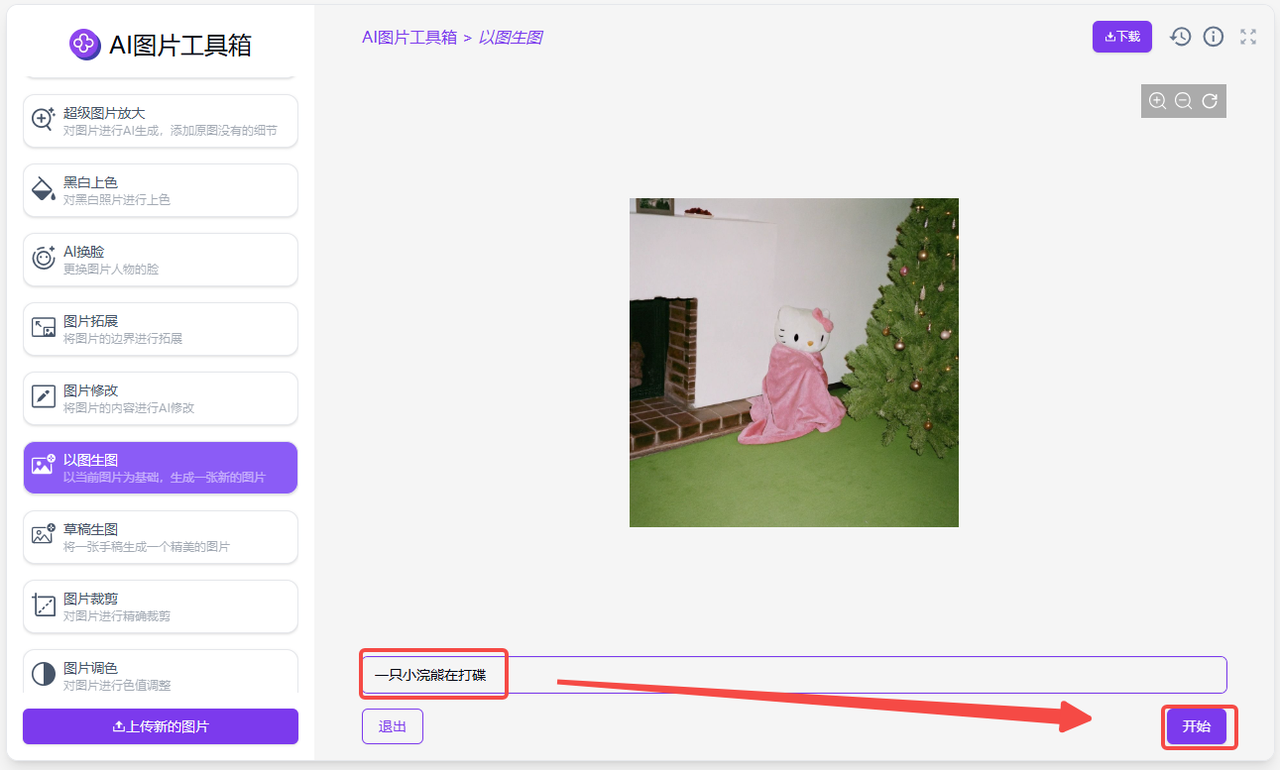Click the 图片拓展 expand icon
The height and width of the screenshot is (770, 1280).
pos(43,328)
